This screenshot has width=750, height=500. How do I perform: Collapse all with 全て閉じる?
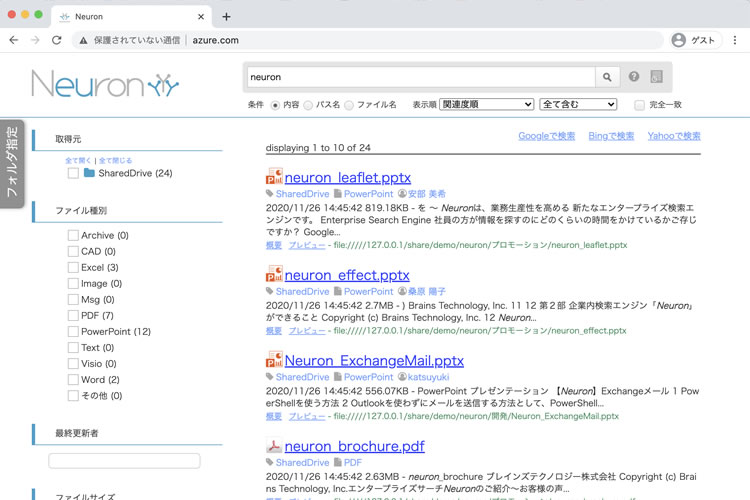click(115, 160)
